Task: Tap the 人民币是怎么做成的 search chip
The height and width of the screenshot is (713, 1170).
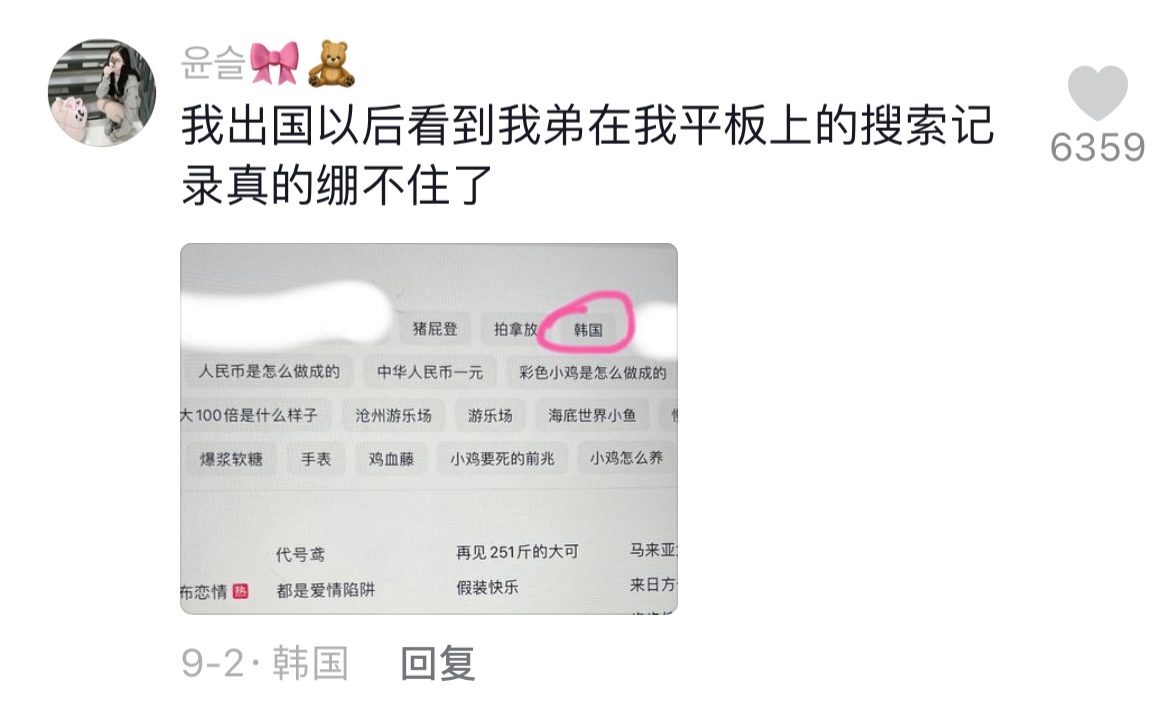Action: (x=269, y=371)
